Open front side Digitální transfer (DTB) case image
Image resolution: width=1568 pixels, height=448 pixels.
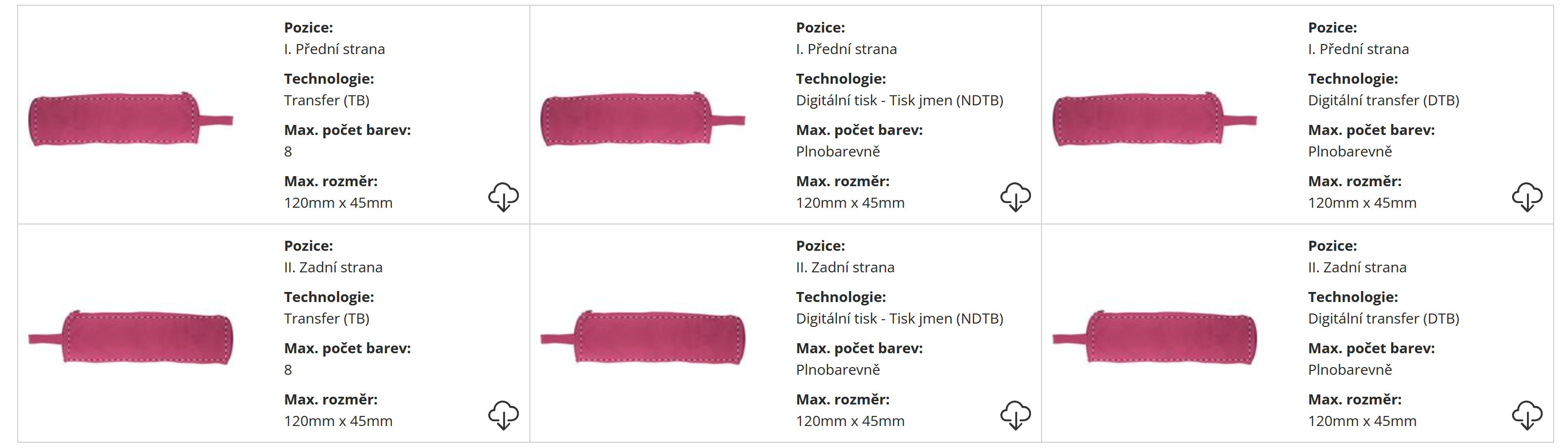(1154, 119)
